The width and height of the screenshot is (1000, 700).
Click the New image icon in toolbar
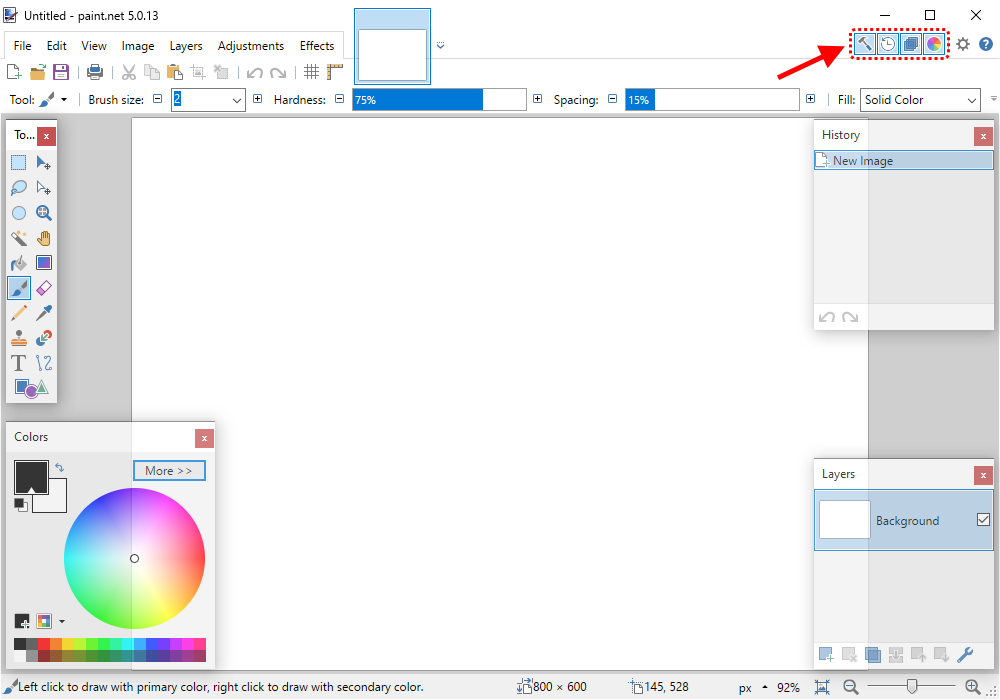14,72
